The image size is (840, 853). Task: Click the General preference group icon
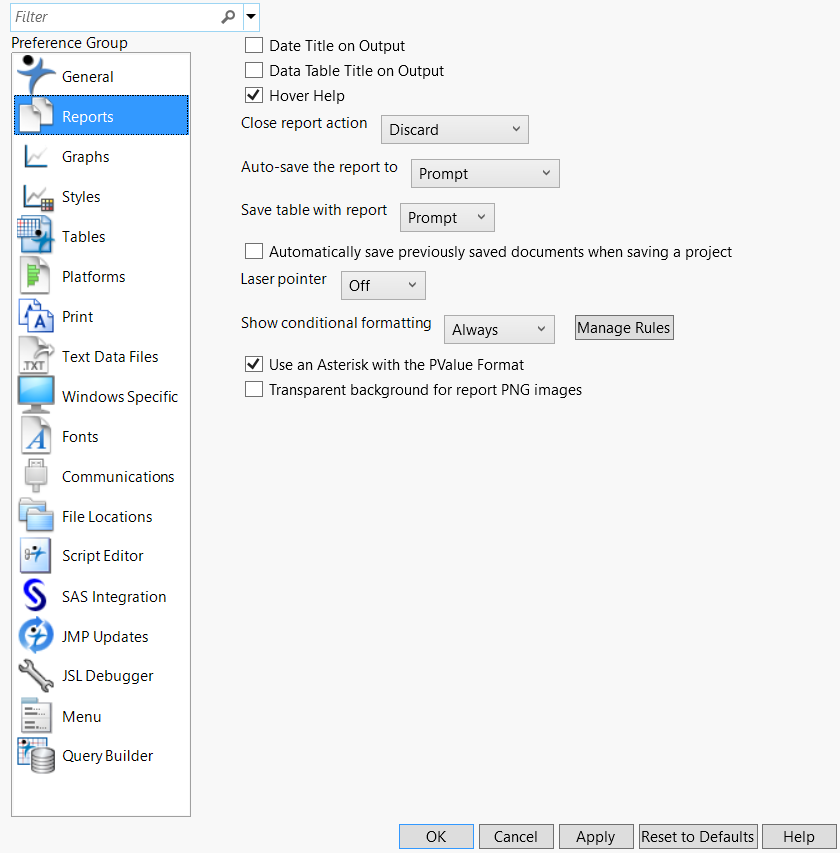pos(36,75)
